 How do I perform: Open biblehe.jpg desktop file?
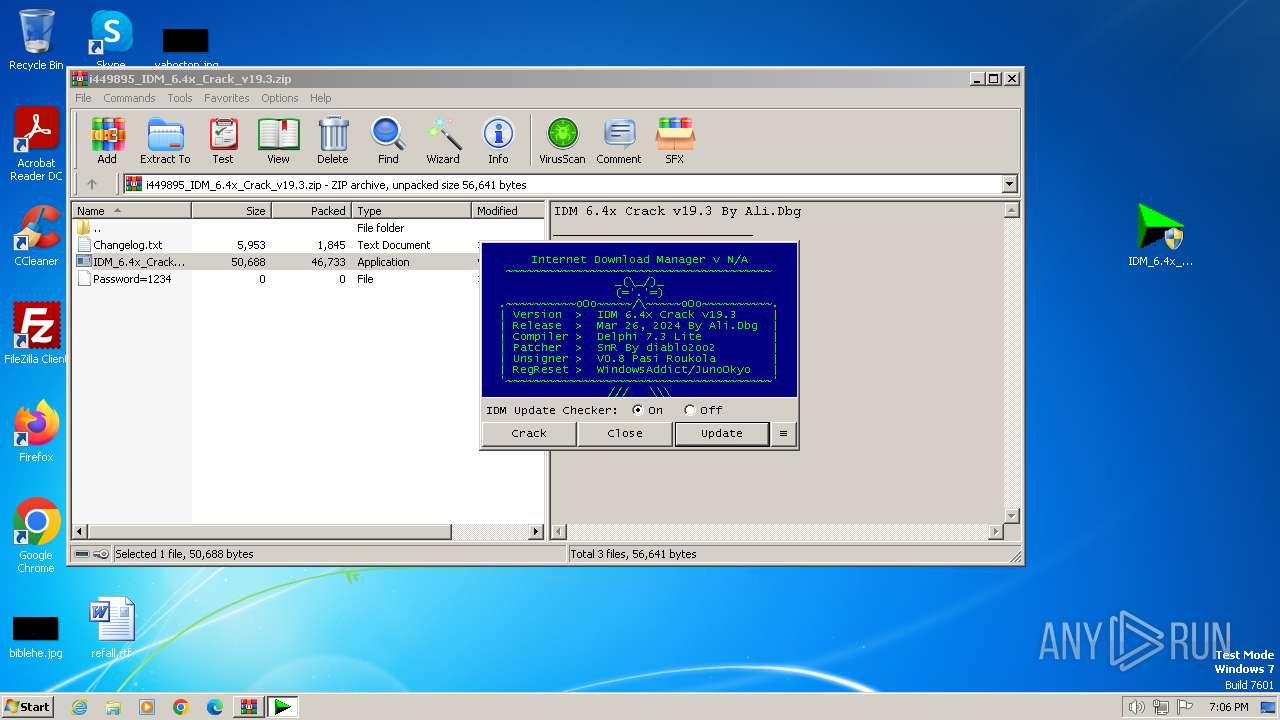(36, 638)
